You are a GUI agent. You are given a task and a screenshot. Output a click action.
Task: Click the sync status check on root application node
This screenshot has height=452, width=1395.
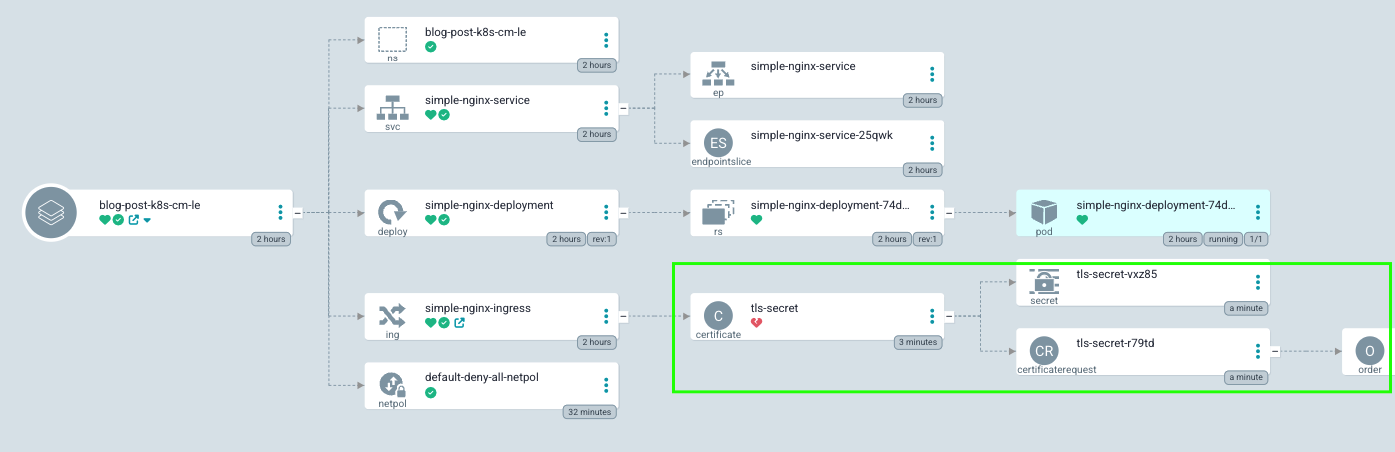118,220
